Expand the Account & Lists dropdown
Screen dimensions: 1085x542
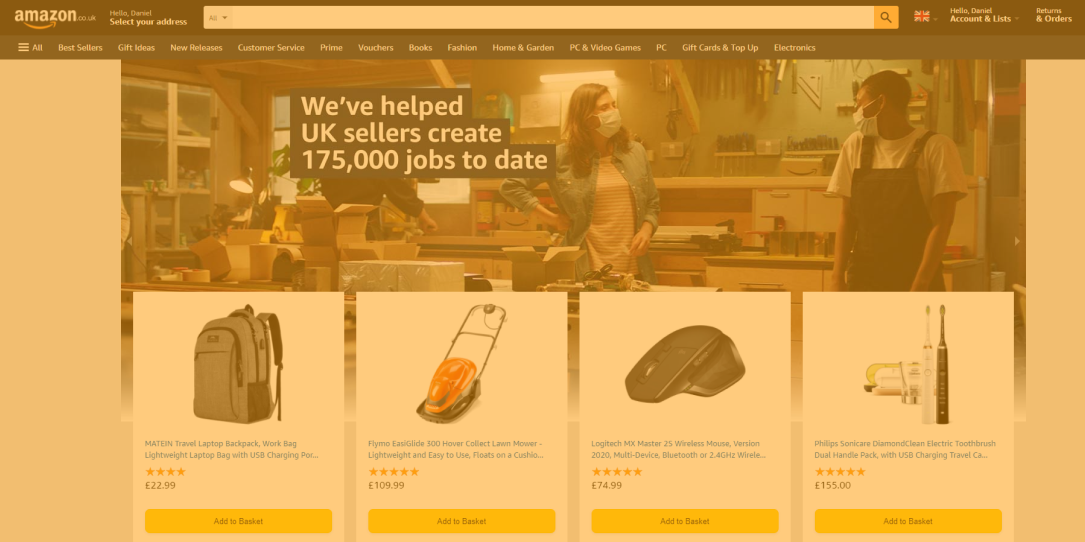click(x=984, y=15)
